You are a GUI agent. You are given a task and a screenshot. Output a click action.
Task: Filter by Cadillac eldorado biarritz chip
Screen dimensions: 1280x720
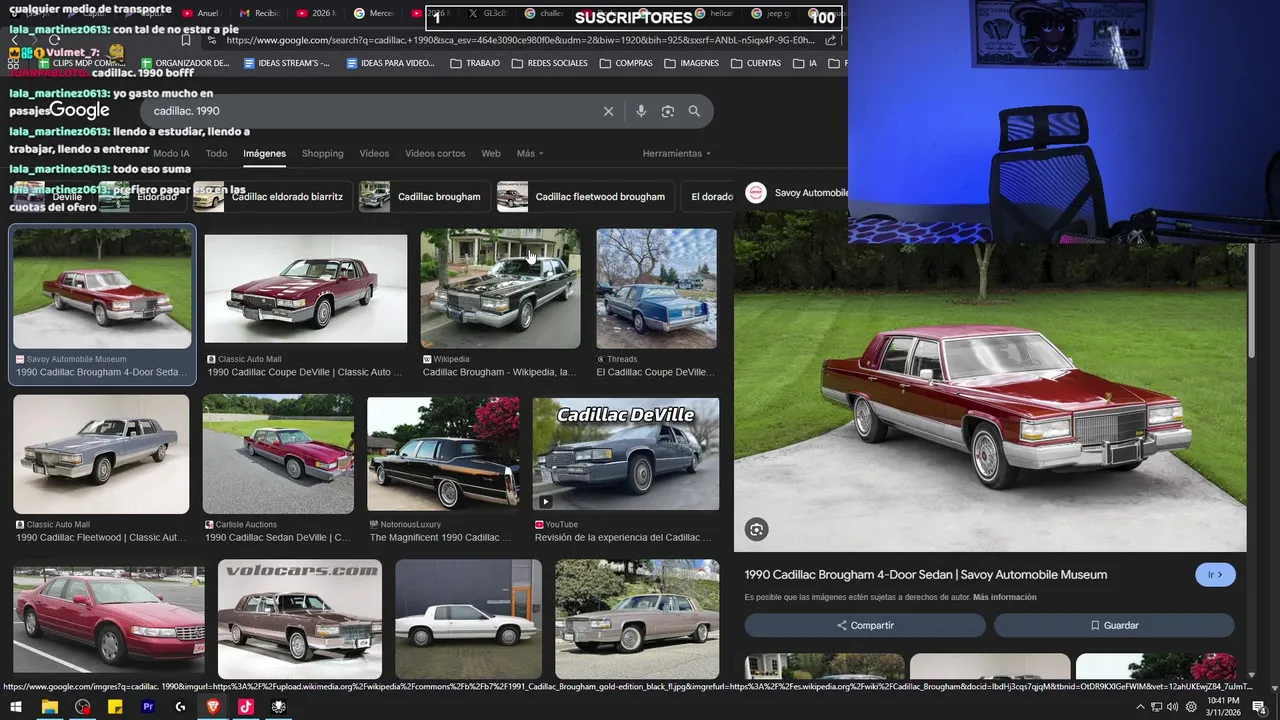tap(271, 196)
